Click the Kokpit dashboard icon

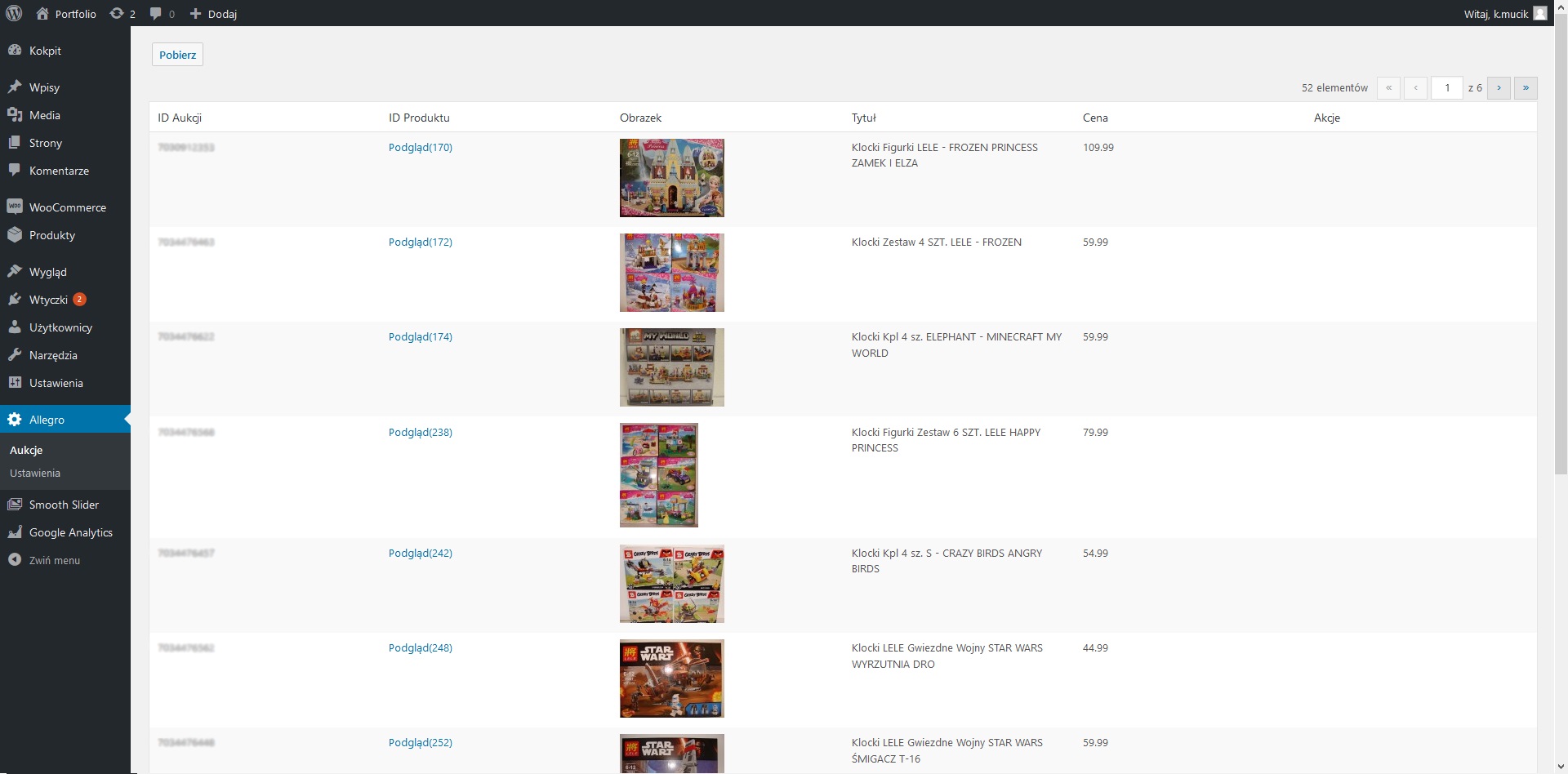pyautogui.click(x=15, y=50)
